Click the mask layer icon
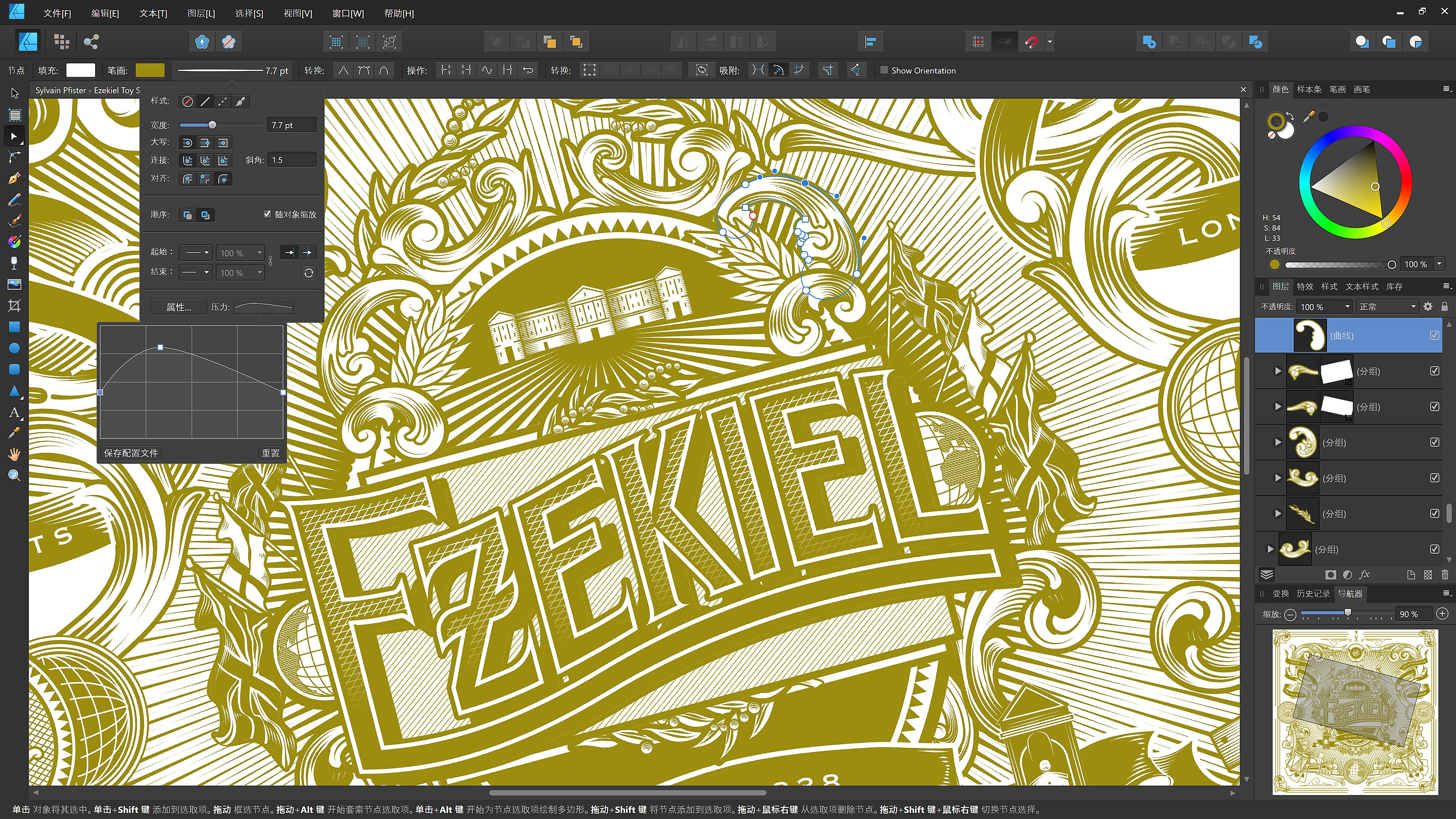The image size is (1456, 819). 1330,575
